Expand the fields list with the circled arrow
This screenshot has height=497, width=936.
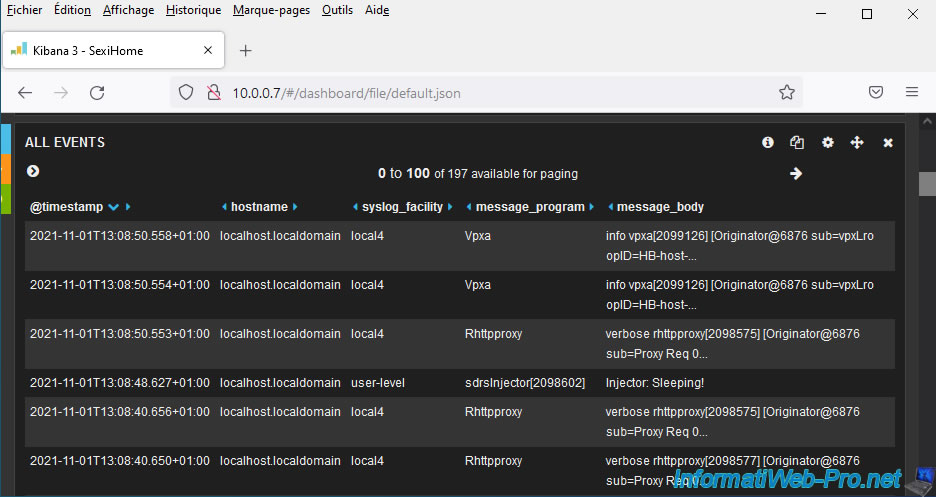[33, 172]
